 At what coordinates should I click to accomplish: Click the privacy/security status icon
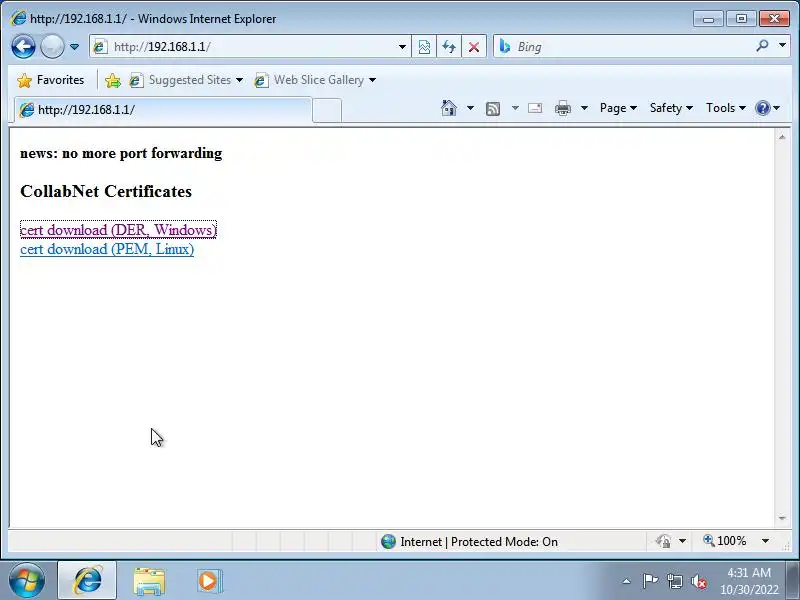tap(663, 541)
